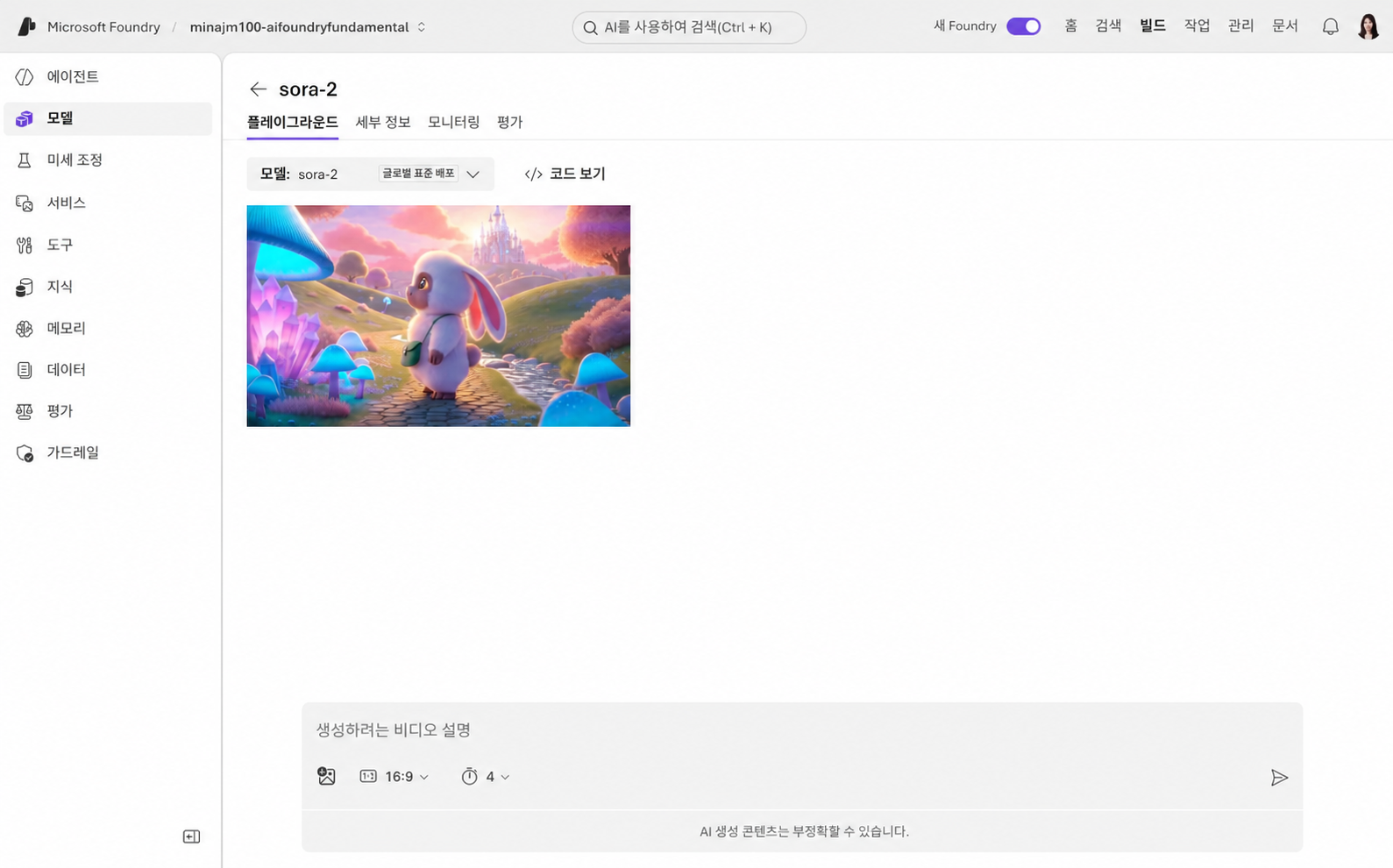
Task: Switch to the 평가 tab under sora-2
Action: coord(509,122)
